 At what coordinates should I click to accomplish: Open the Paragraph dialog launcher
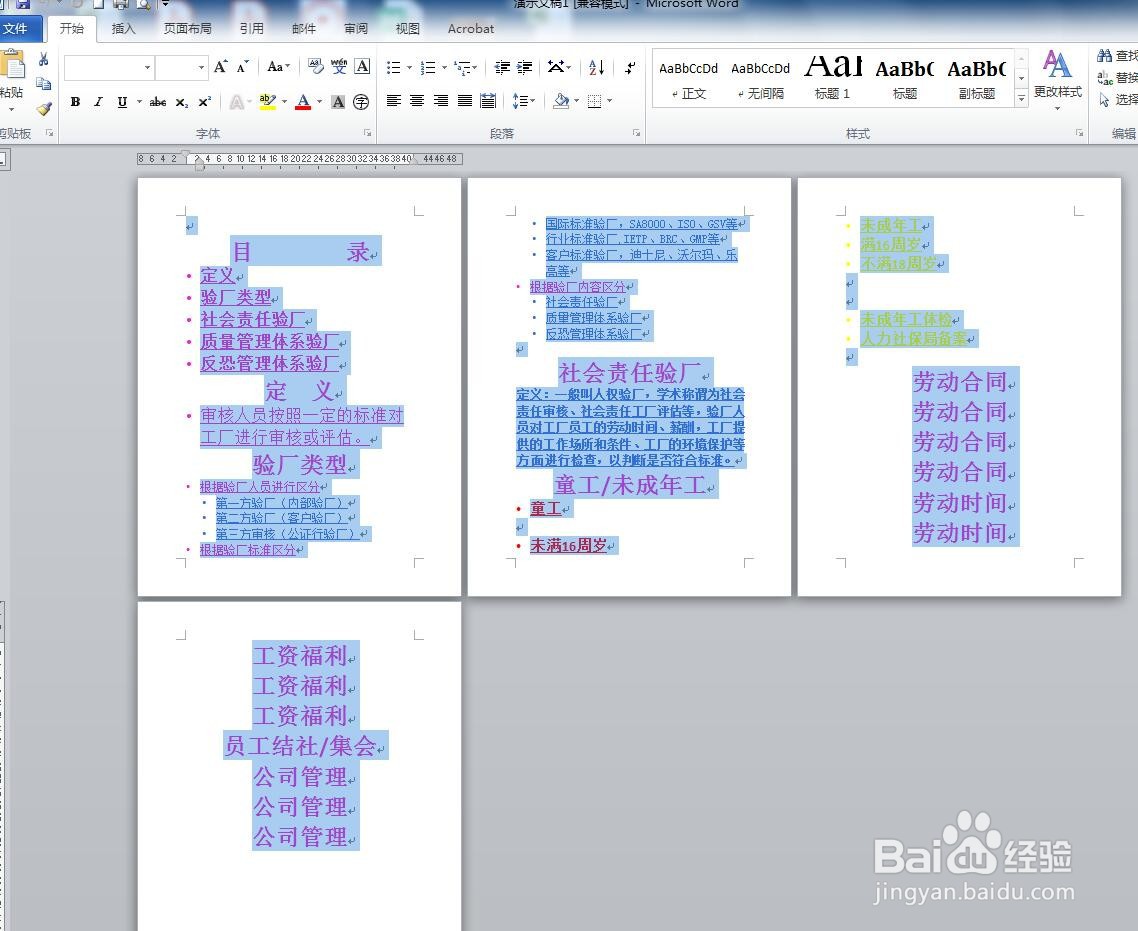click(x=636, y=133)
